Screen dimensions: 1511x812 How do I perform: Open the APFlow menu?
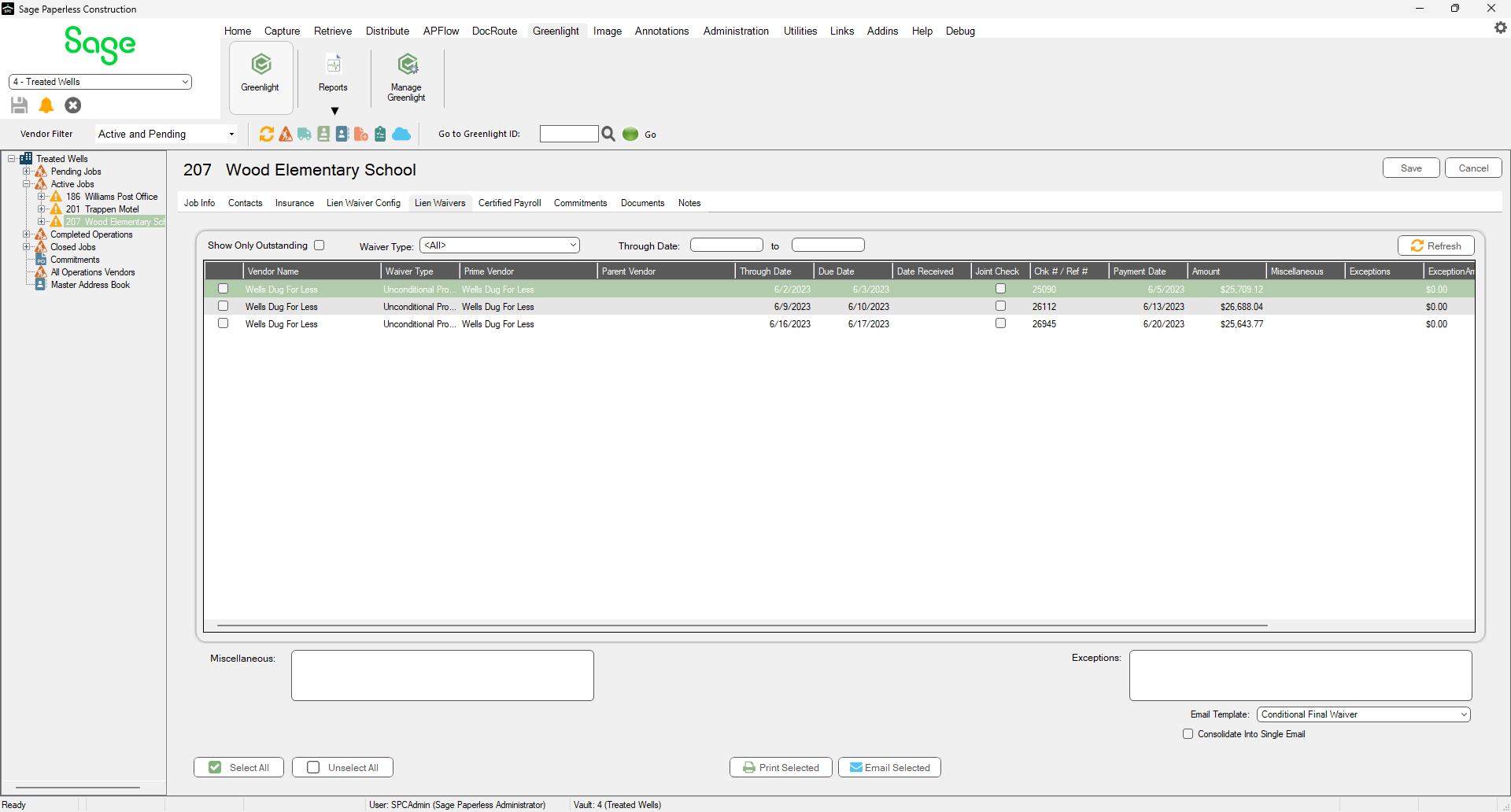coord(441,31)
